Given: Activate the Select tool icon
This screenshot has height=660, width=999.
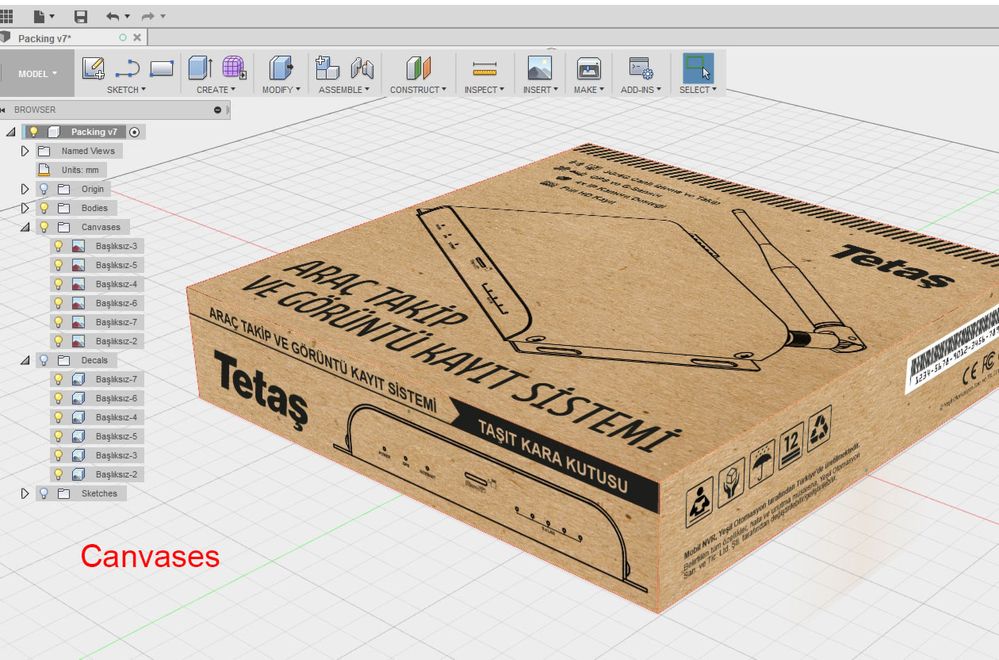Looking at the screenshot, I should click(698, 68).
